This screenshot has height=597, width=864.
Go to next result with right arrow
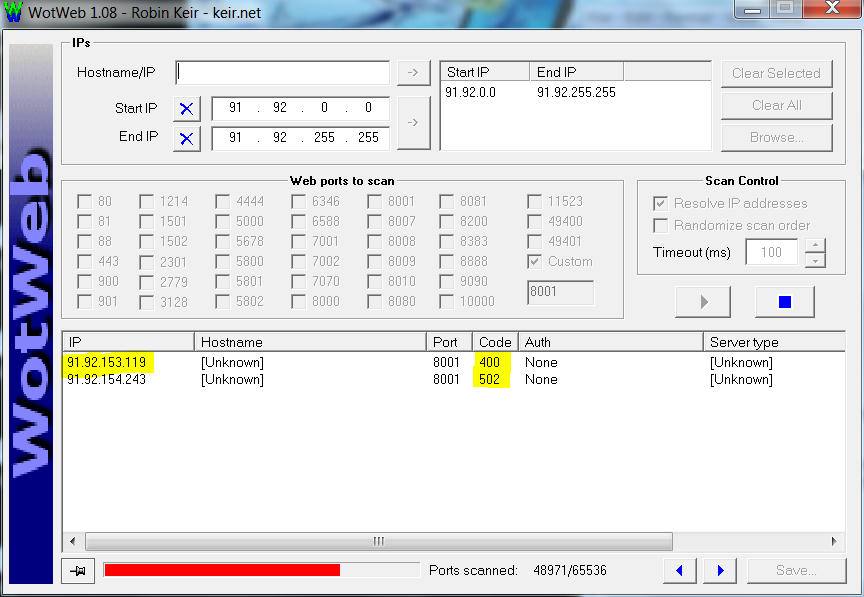click(720, 571)
